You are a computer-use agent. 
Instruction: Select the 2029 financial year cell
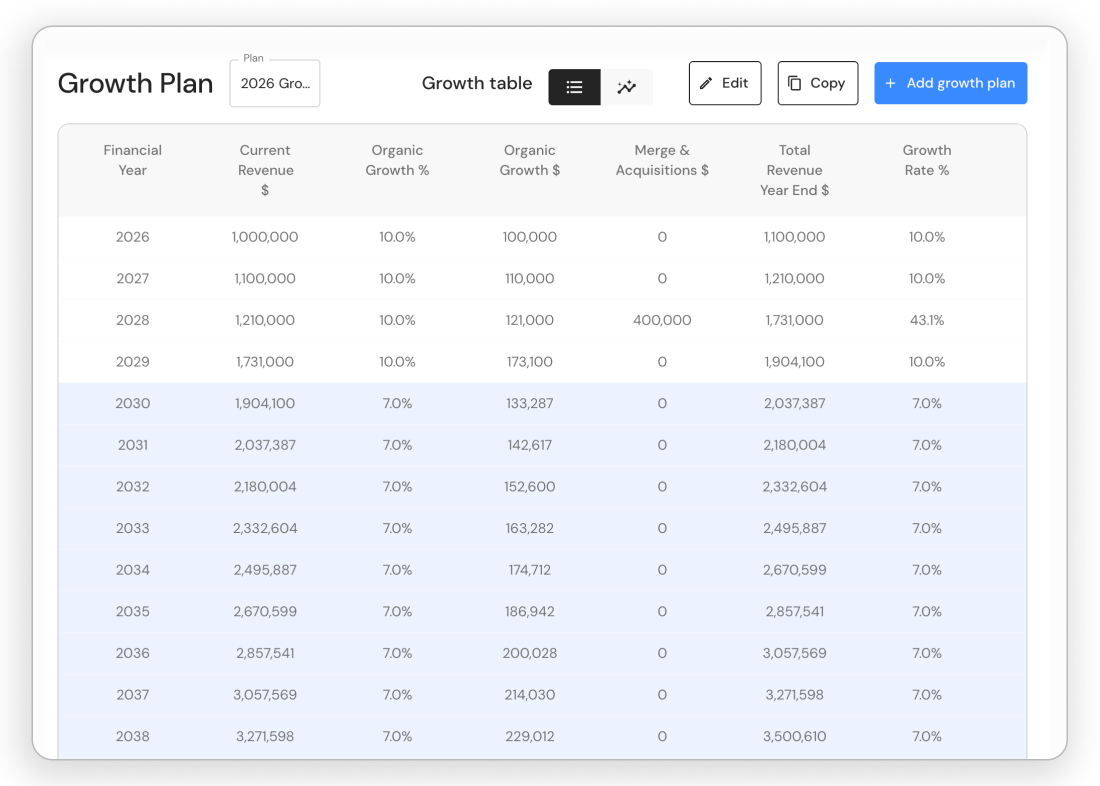pos(133,362)
